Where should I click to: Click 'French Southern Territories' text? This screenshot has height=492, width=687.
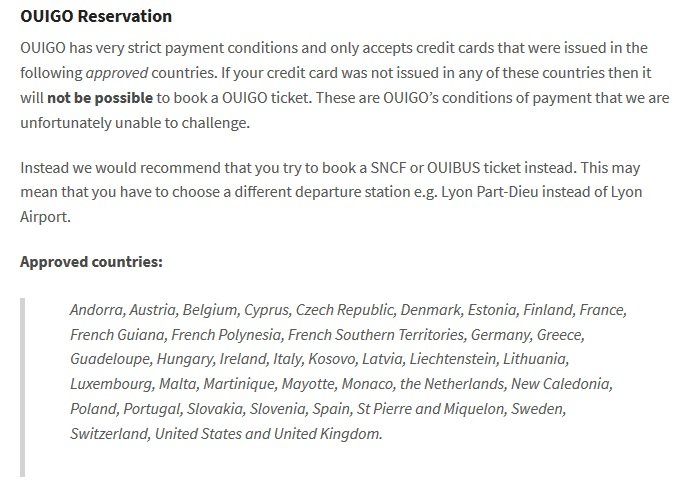375,335
